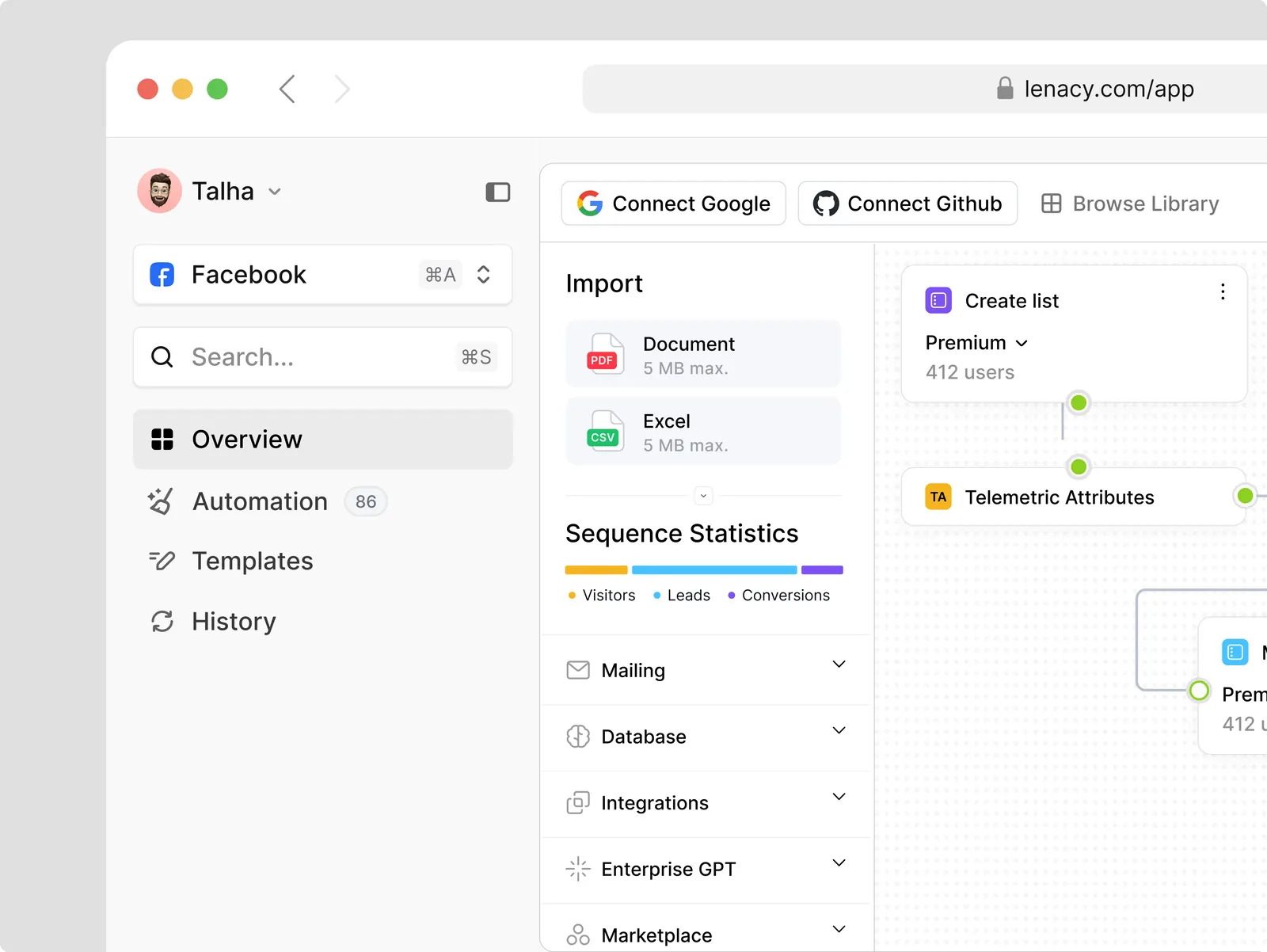
Task: Expand the small chevron below Import
Action: point(703,496)
